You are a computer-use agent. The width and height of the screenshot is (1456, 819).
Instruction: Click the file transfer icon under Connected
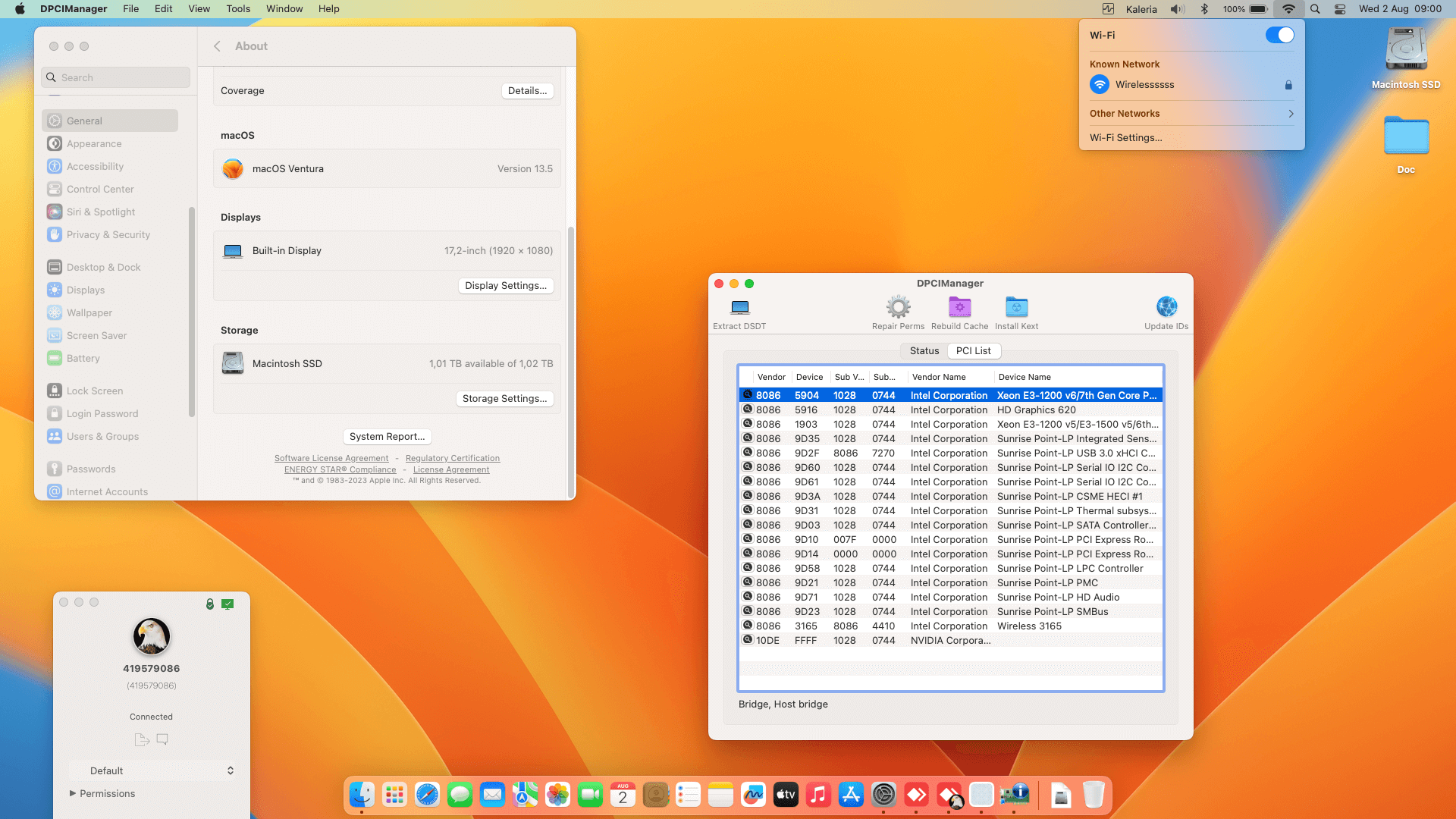(x=141, y=739)
